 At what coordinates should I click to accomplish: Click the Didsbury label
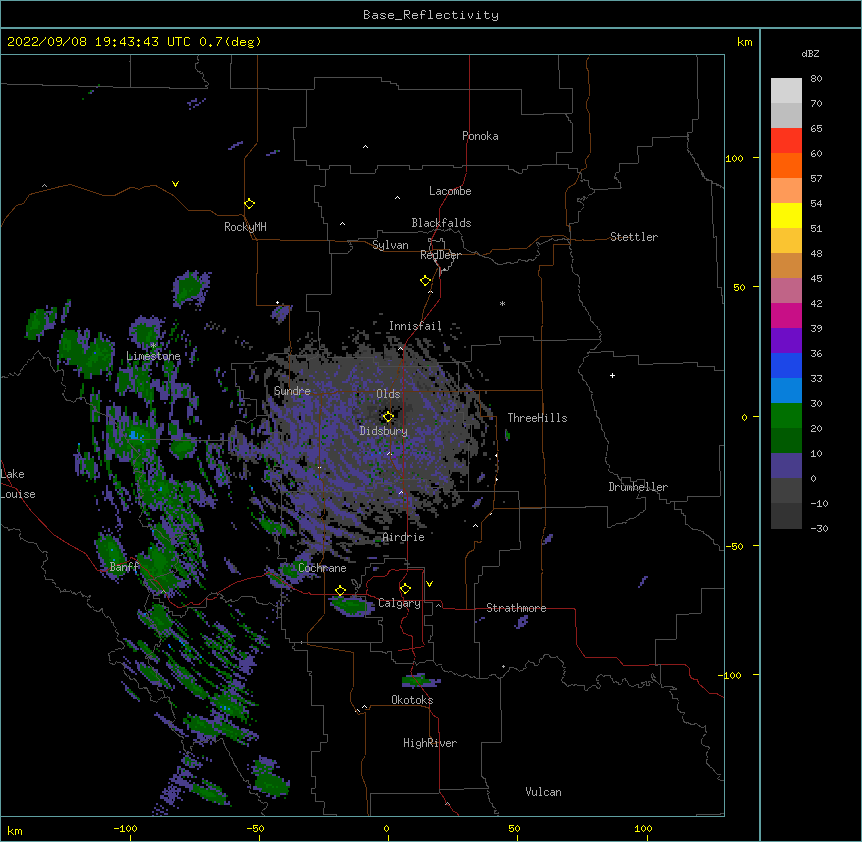coord(384,431)
